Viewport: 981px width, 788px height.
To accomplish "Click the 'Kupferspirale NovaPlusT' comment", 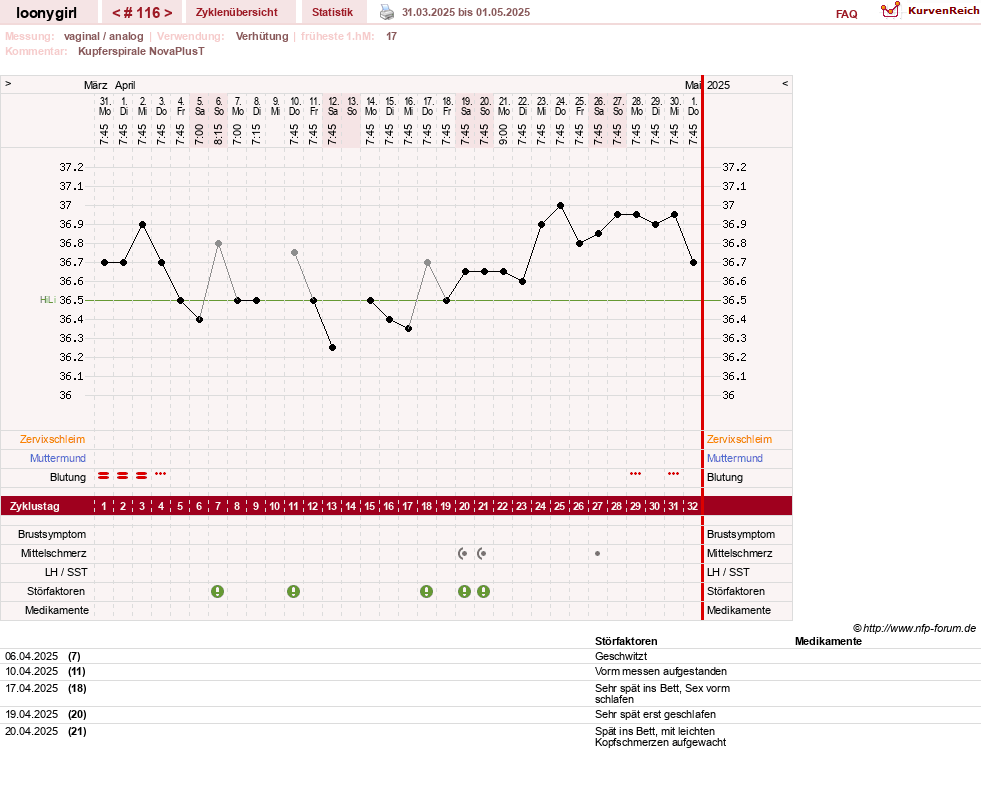I will tap(141, 51).
